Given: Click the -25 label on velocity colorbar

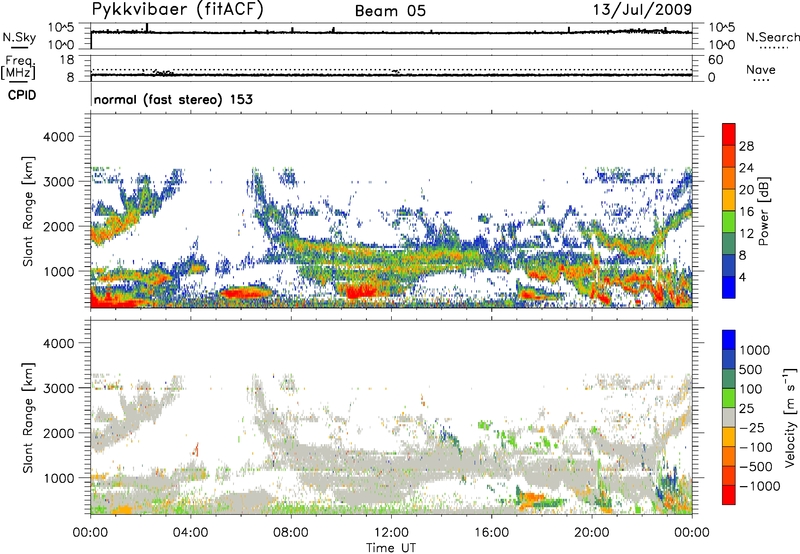Looking at the screenshot, I should click(752, 428).
